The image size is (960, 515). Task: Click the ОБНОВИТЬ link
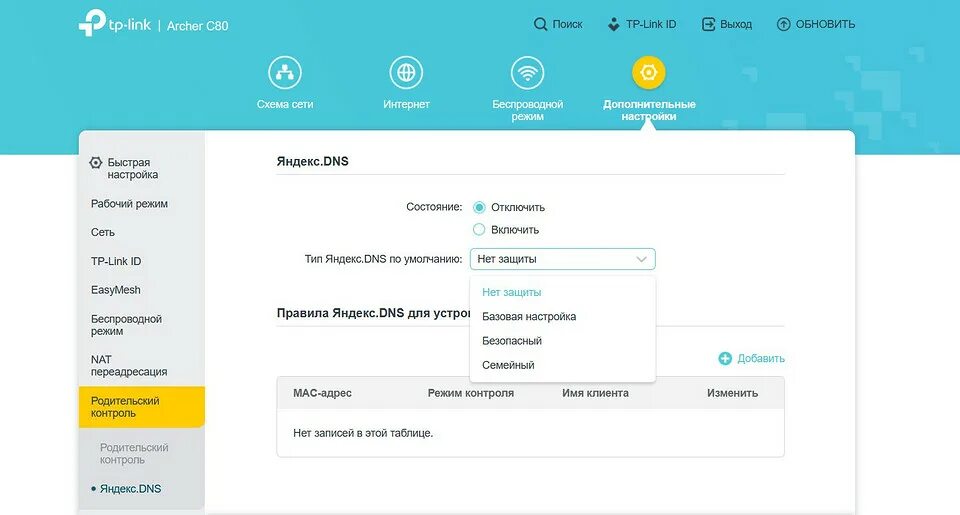coord(825,24)
